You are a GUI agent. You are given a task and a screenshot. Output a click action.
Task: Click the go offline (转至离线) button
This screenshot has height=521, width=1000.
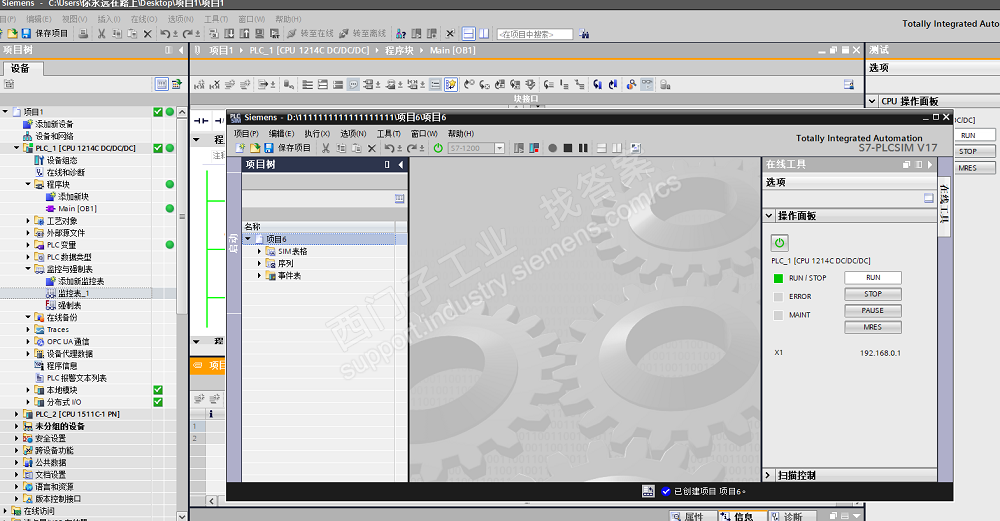[x=363, y=33]
